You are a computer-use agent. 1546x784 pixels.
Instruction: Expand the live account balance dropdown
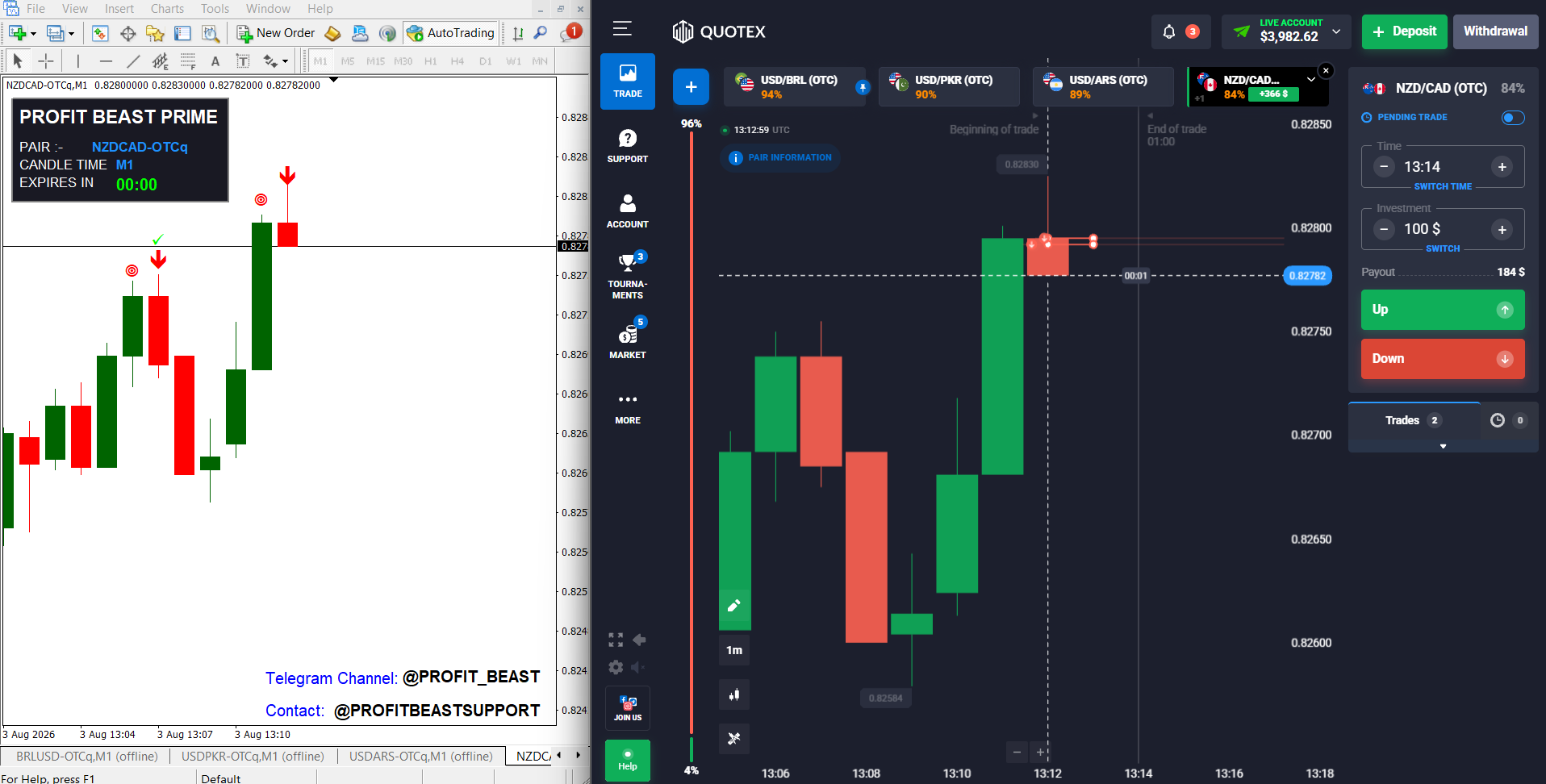(1336, 31)
